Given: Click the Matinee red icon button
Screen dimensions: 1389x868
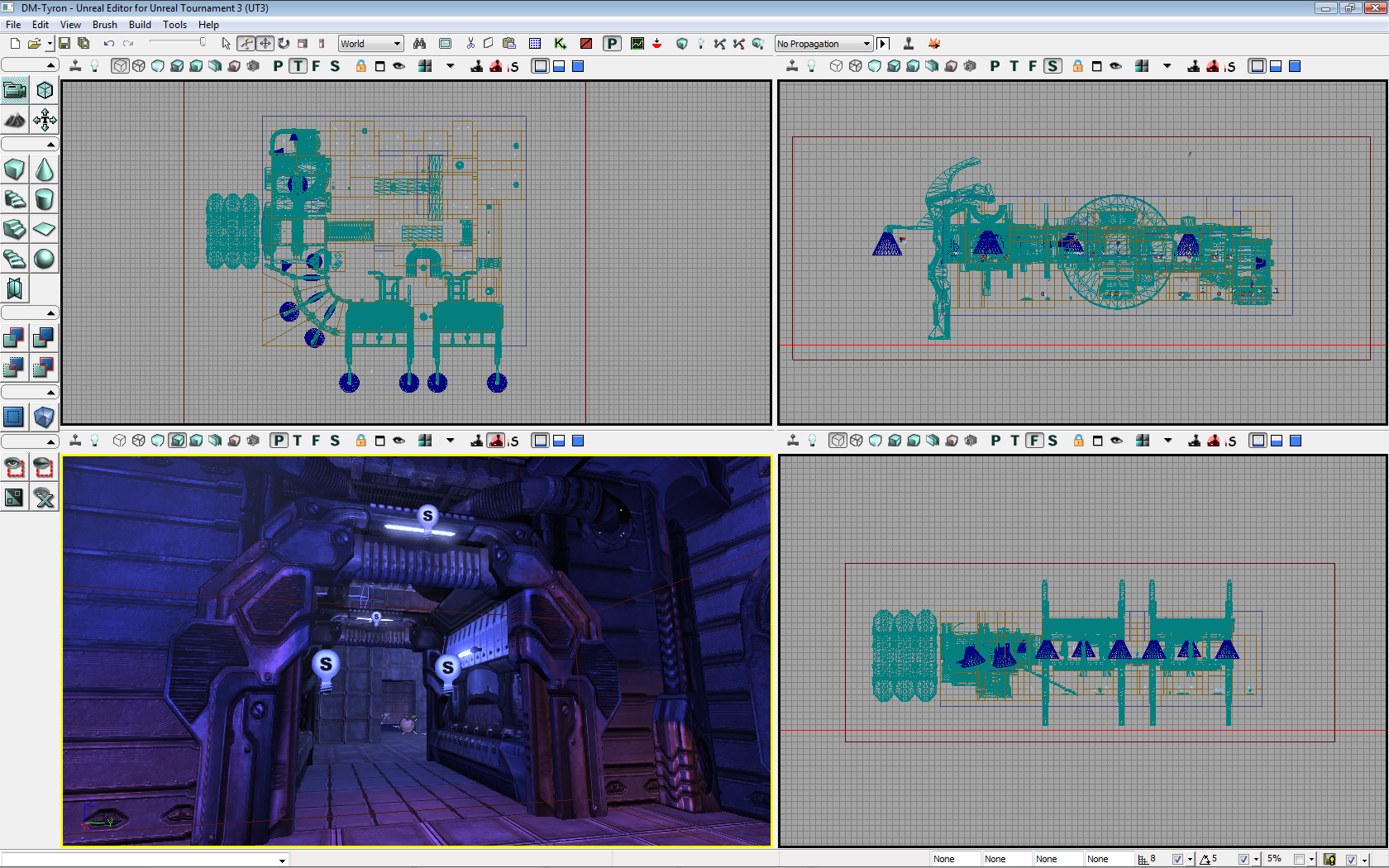Looking at the screenshot, I should click(x=586, y=44).
